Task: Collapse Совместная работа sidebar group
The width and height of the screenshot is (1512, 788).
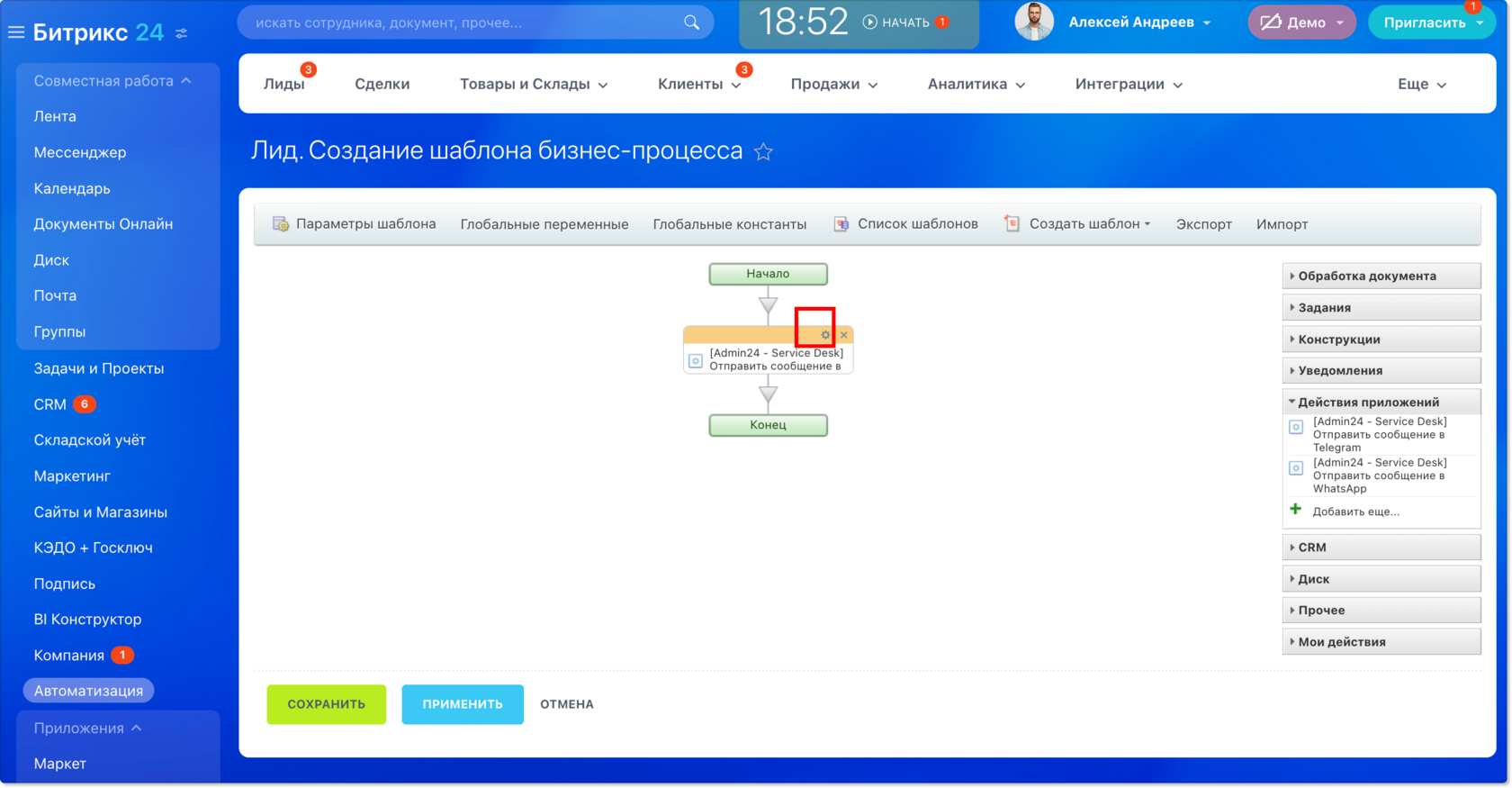Action: (112, 81)
